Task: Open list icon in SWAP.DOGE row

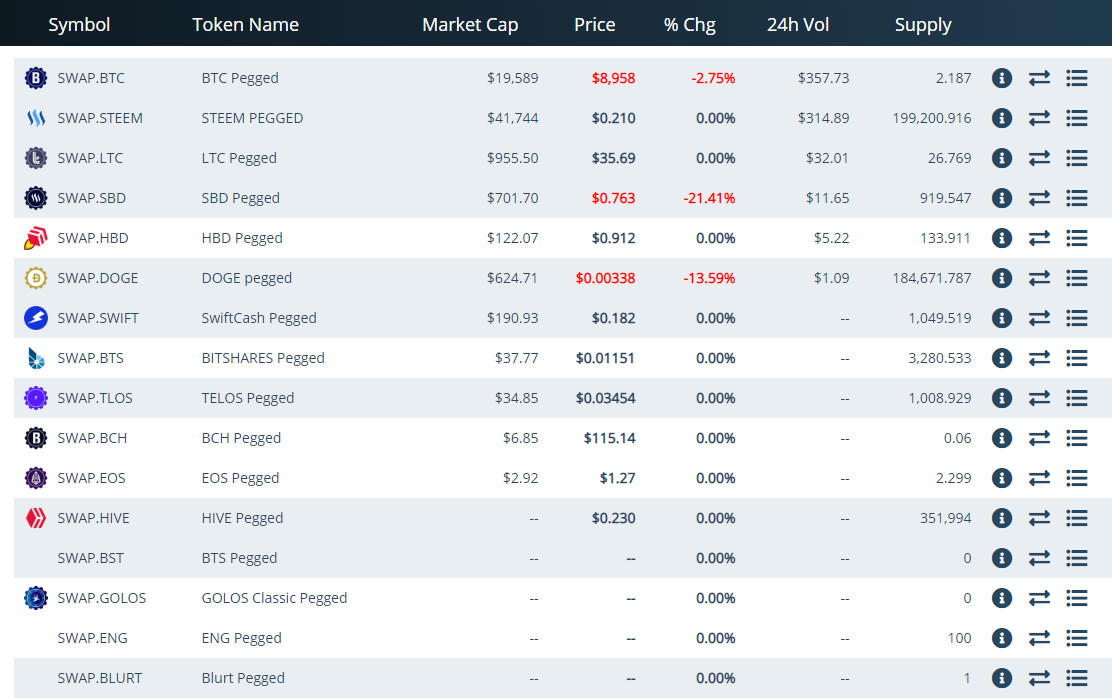Action: [x=1077, y=278]
